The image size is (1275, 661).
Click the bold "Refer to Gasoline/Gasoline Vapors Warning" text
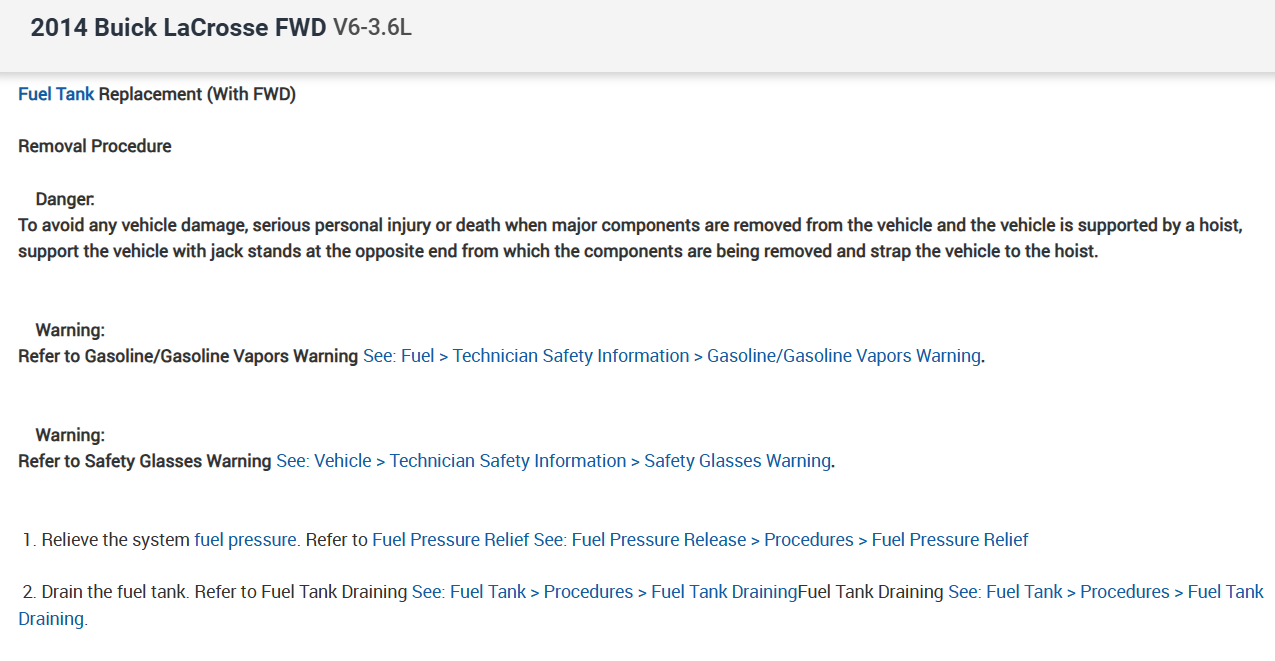[x=188, y=356]
